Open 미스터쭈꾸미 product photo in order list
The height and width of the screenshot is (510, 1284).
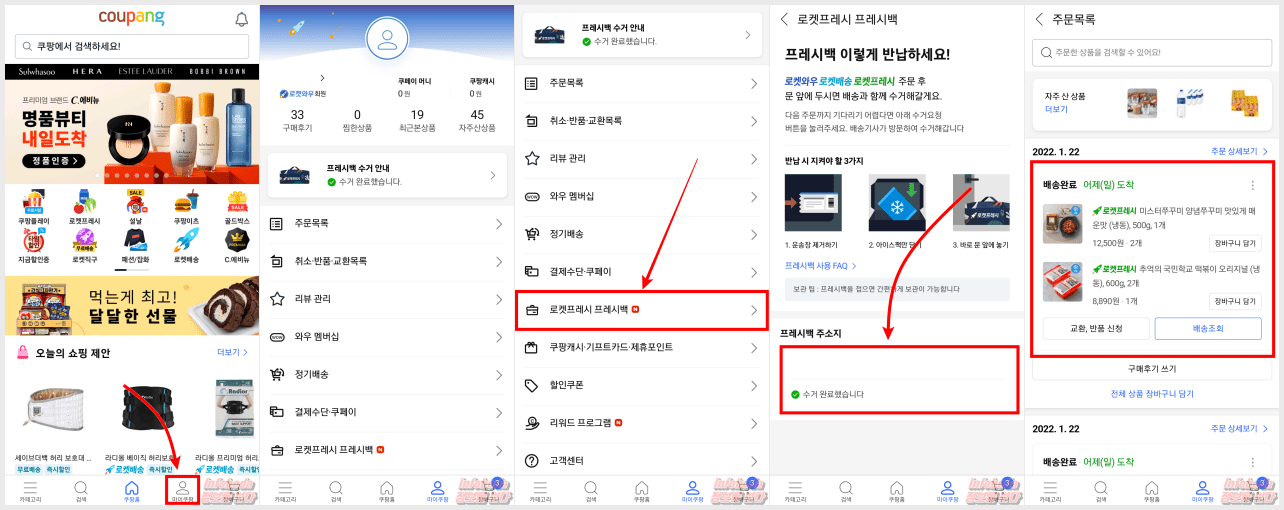pos(1063,224)
